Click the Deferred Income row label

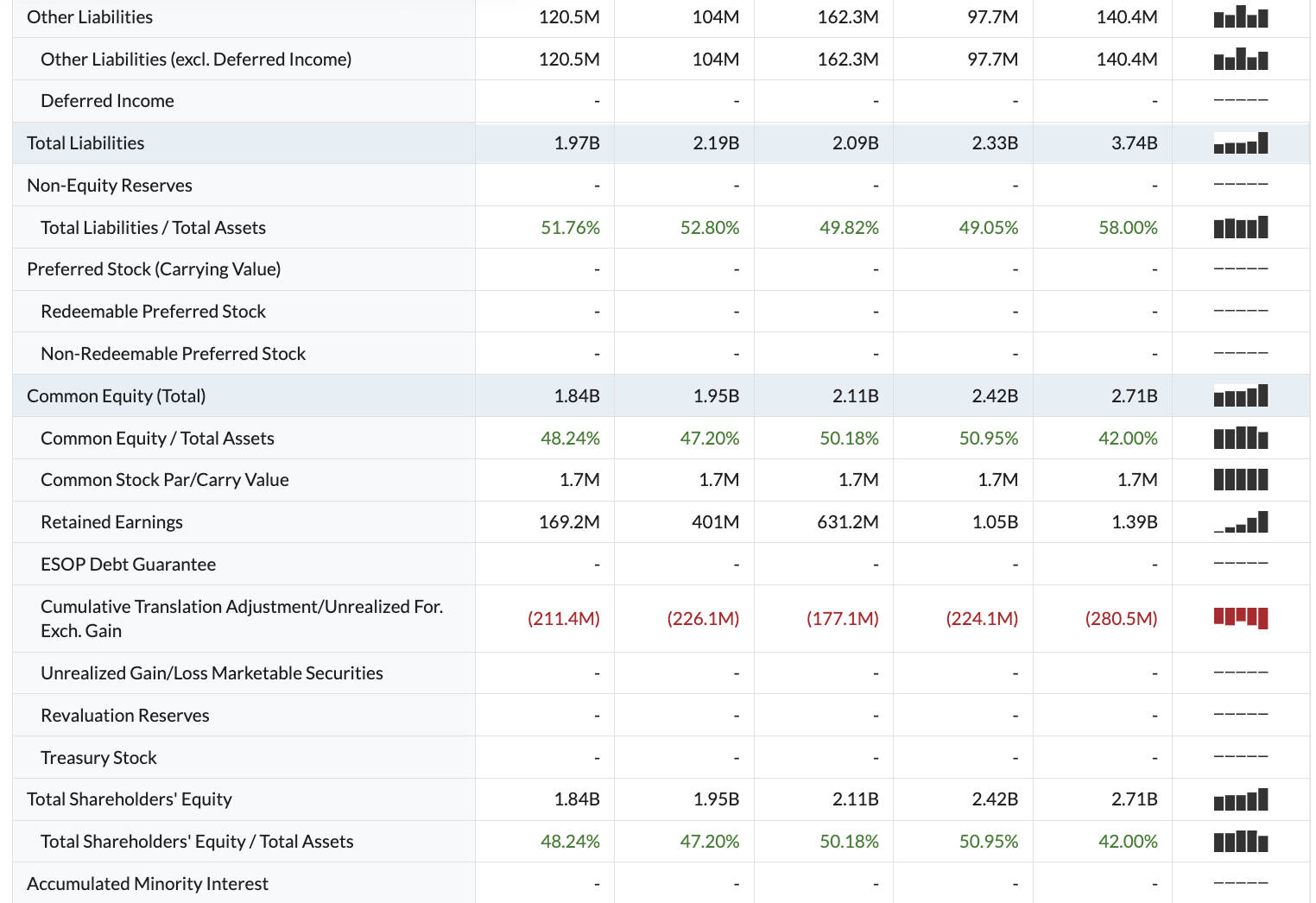[x=107, y=101]
